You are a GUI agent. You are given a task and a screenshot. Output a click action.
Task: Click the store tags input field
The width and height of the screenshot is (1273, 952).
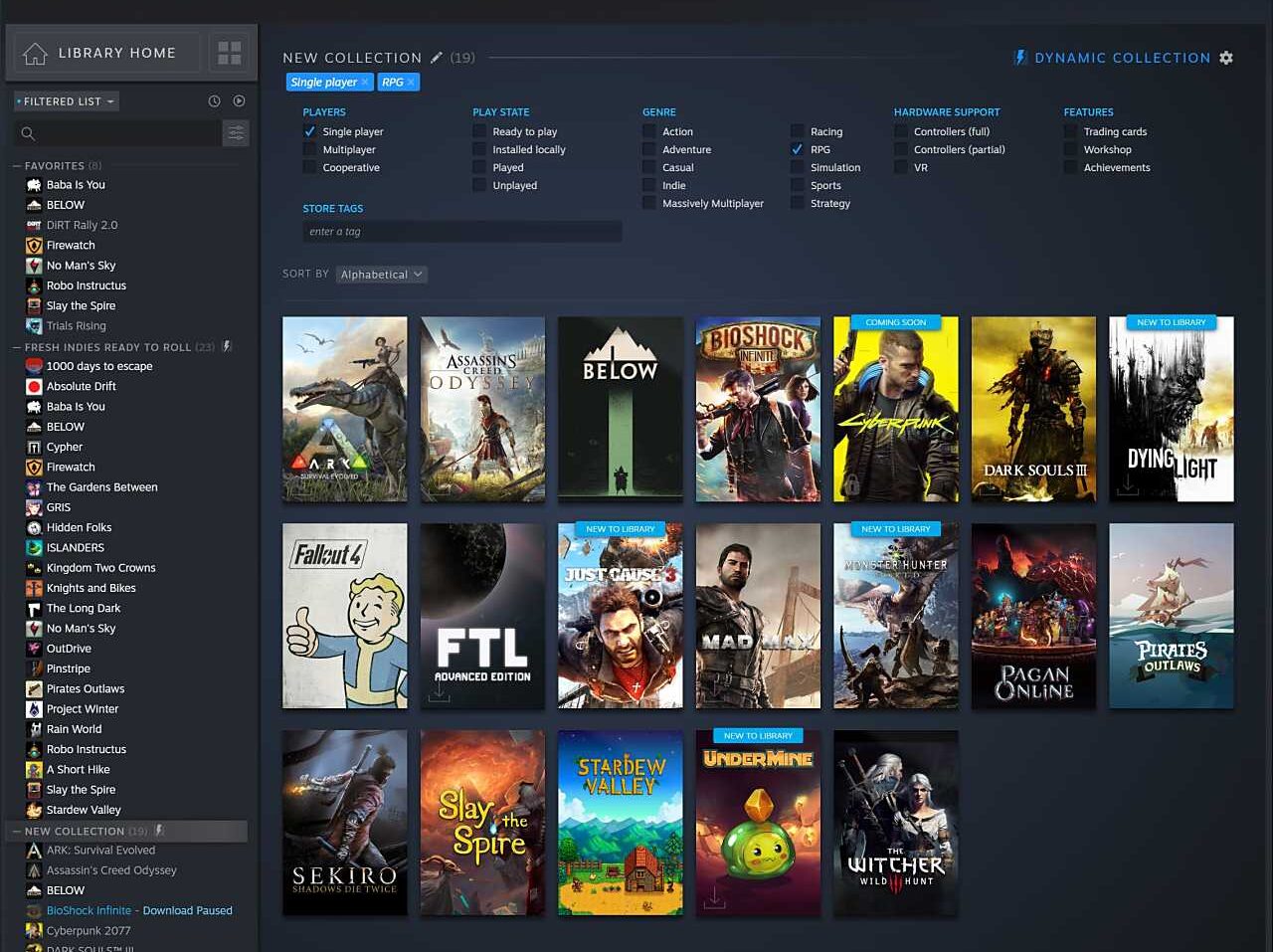pos(462,232)
